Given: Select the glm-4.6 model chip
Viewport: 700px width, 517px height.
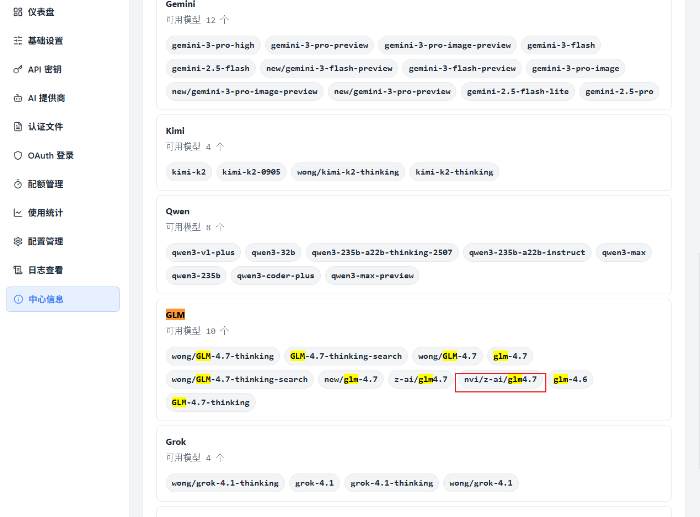Looking at the screenshot, I should coord(572,380).
